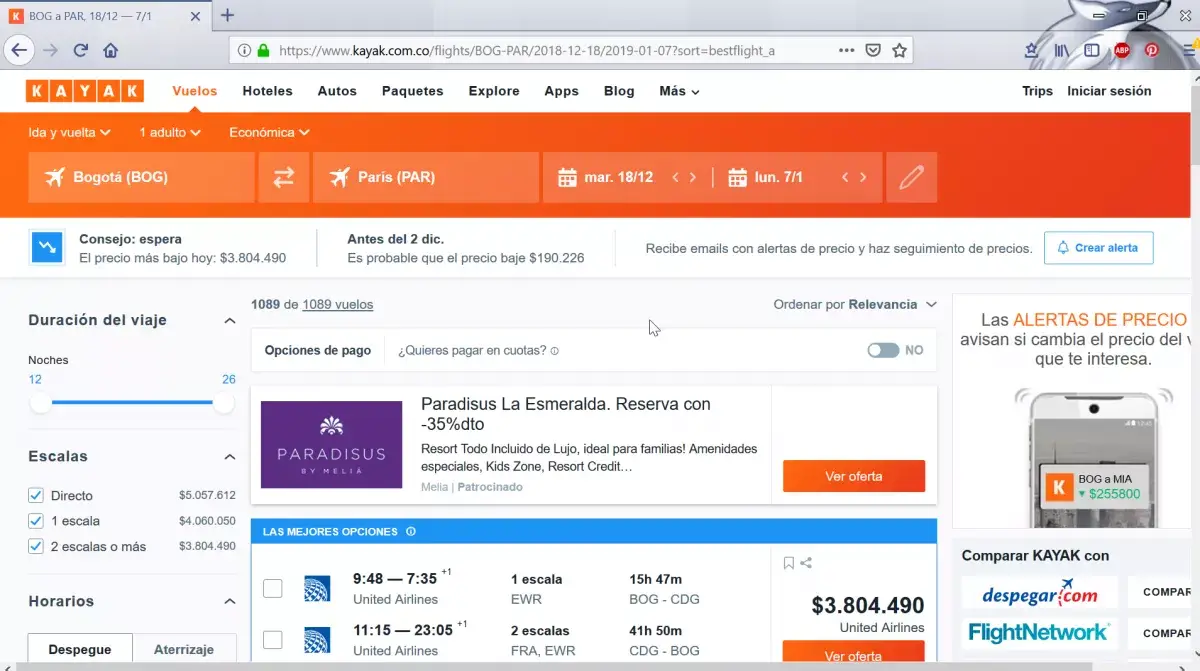This screenshot has height=671, width=1200.
Task: Save page to Pocket icon
Action: coord(873,50)
